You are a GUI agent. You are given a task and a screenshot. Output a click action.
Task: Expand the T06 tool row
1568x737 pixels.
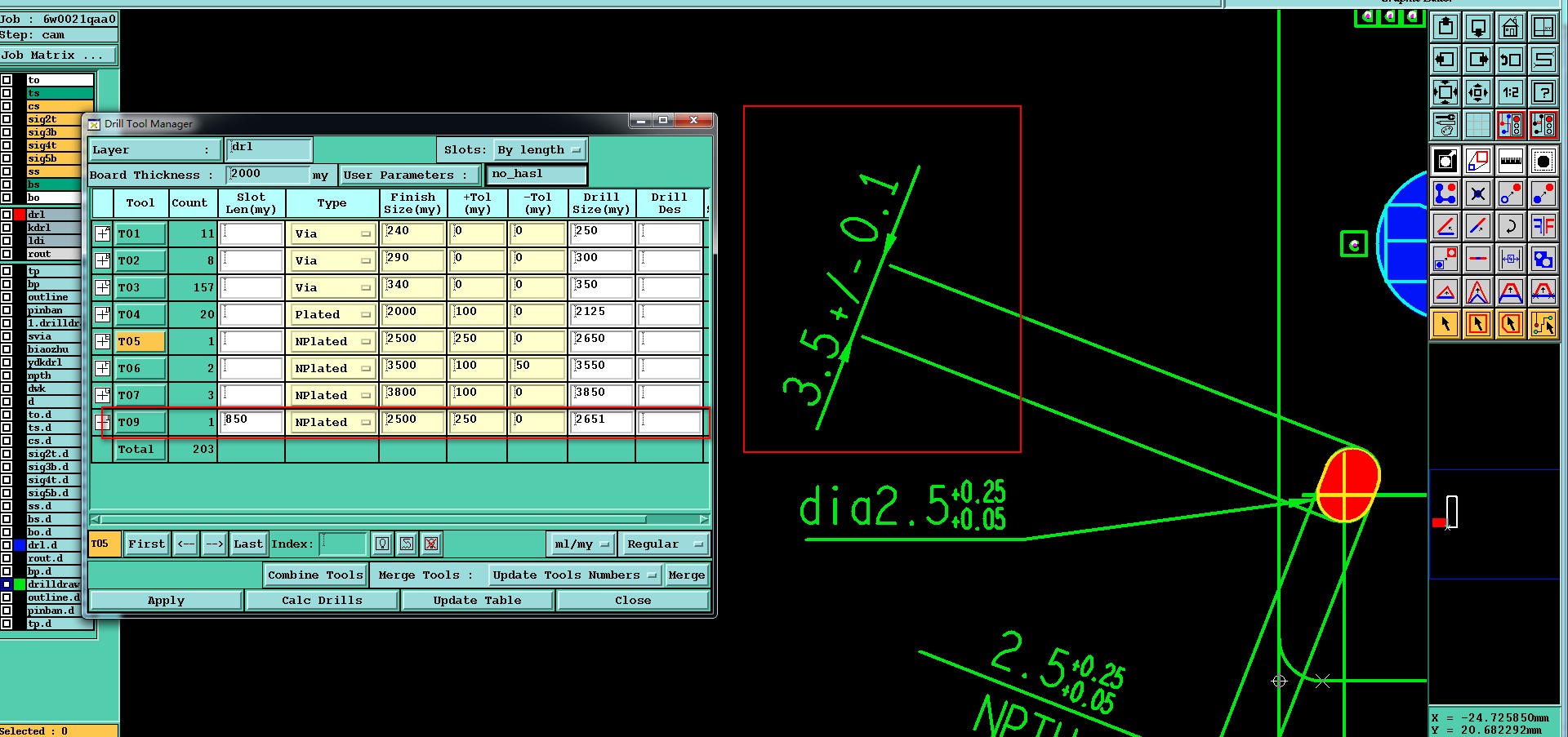[102, 368]
